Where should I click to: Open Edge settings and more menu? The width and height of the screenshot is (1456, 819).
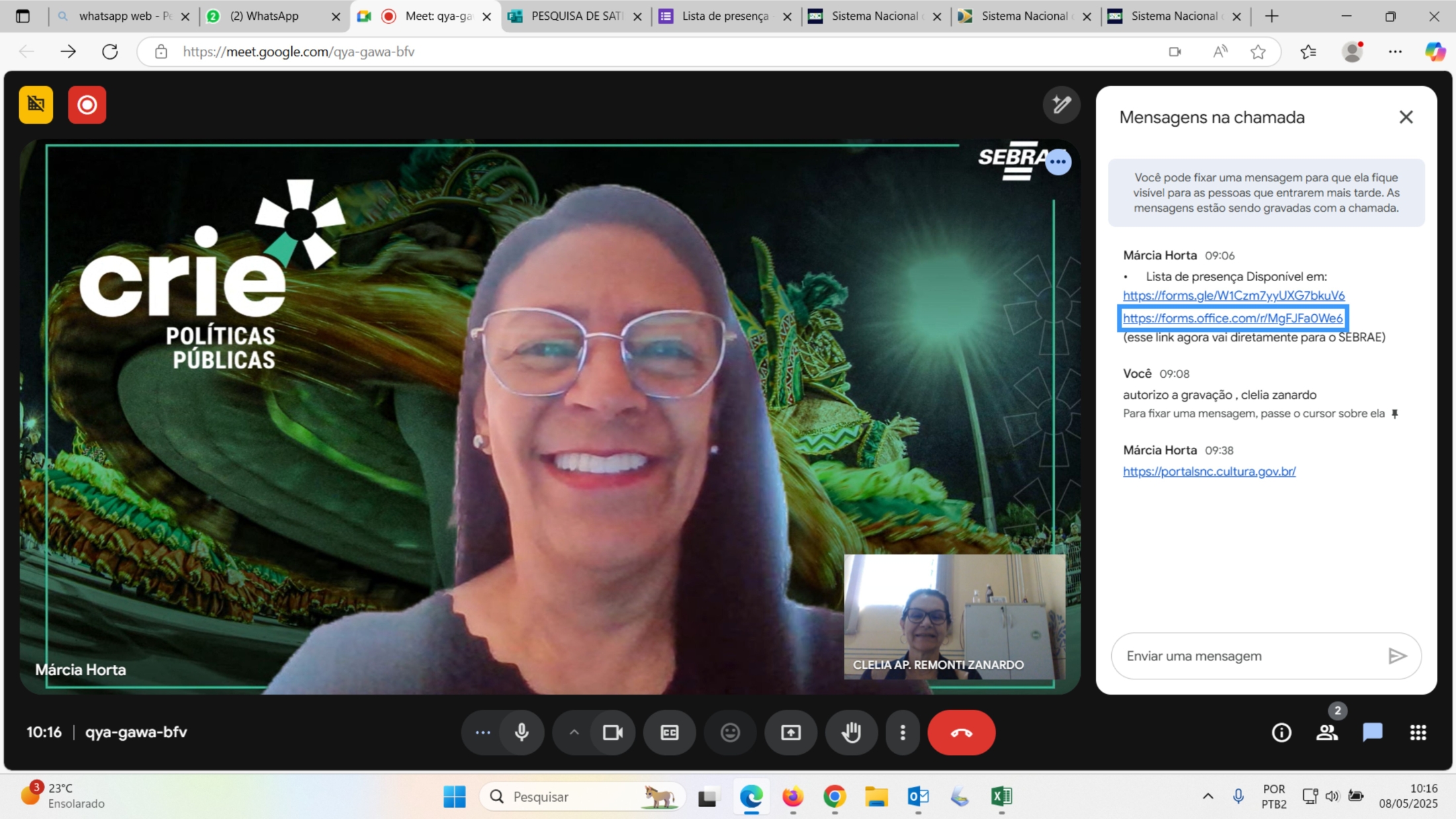point(1395,52)
